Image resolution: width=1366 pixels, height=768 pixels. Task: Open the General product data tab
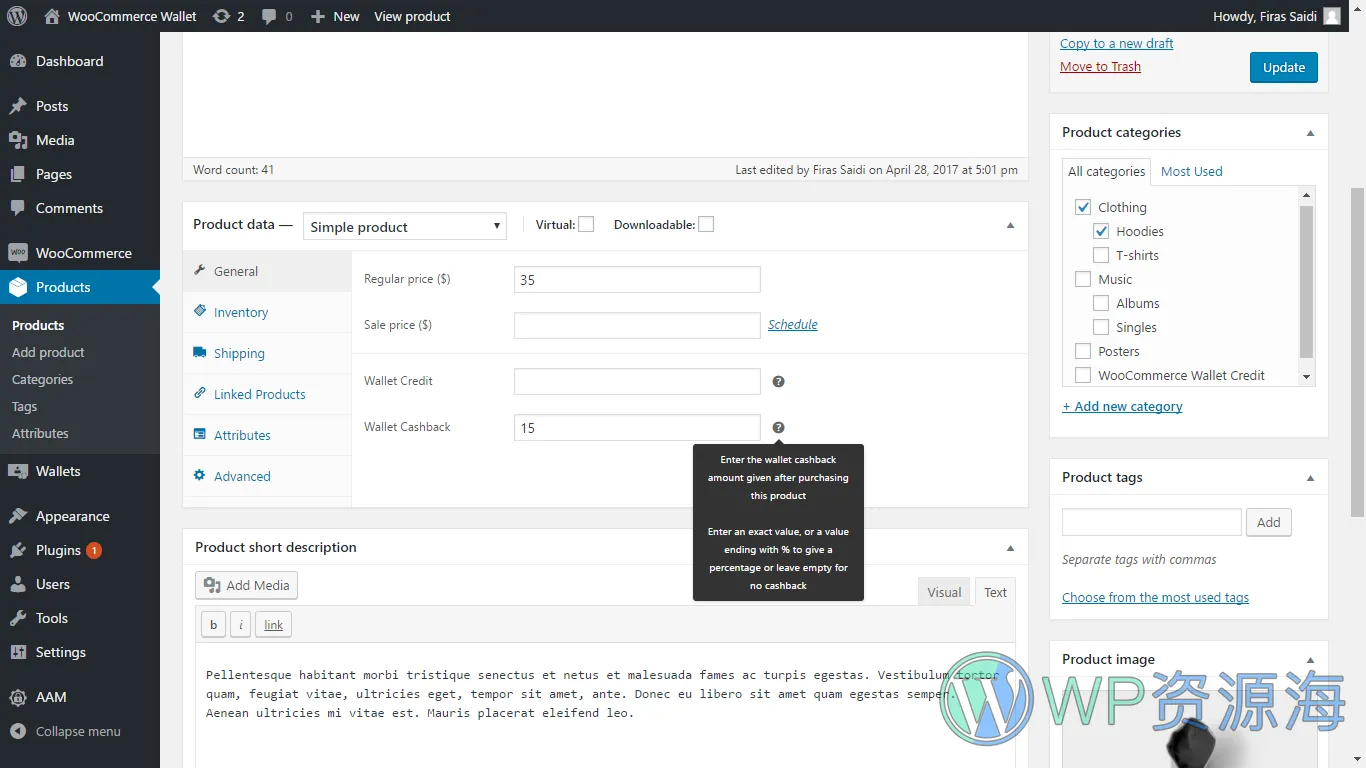pos(267,271)
